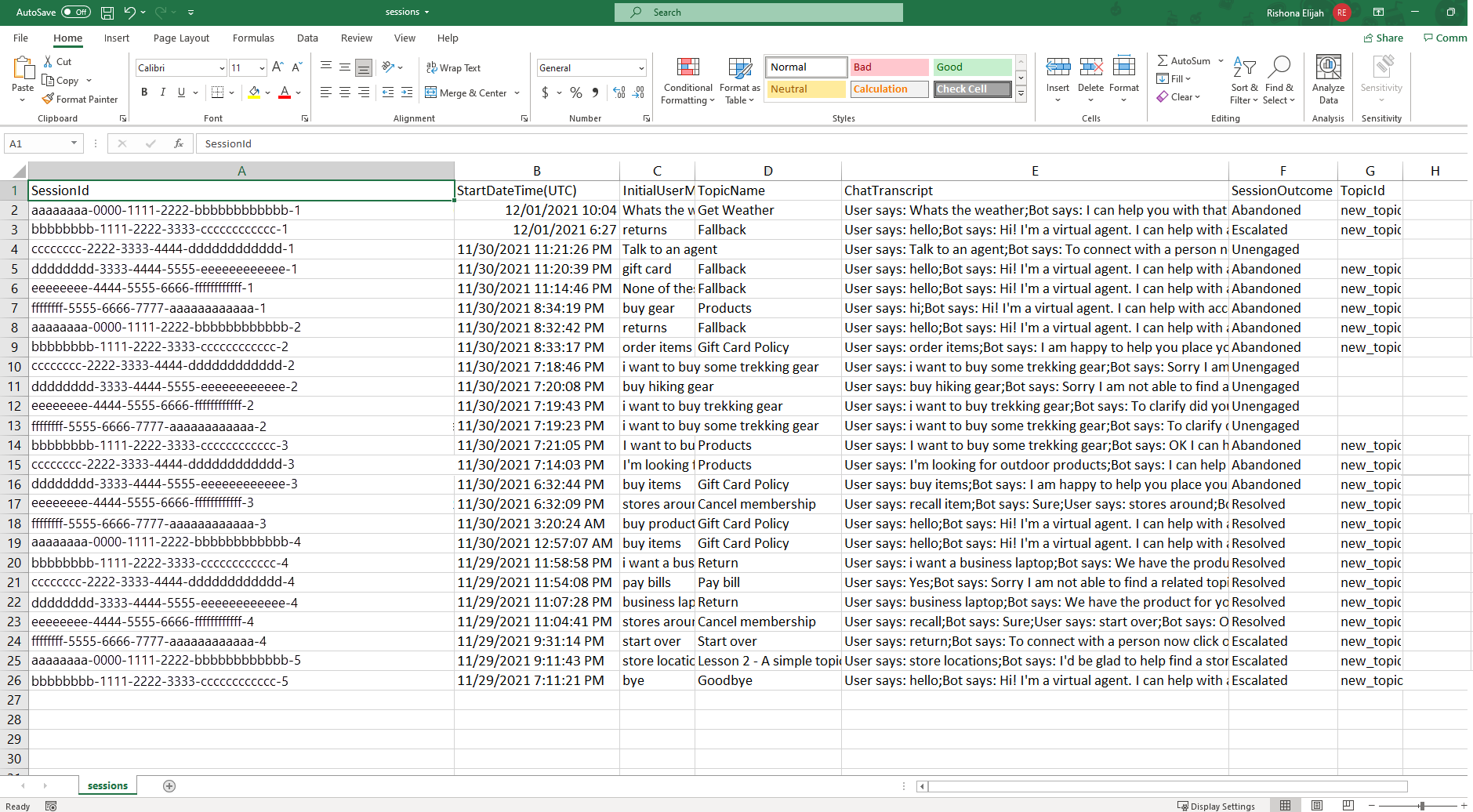
Task: Click the Increase Indent icon
Action: point(407,92)
